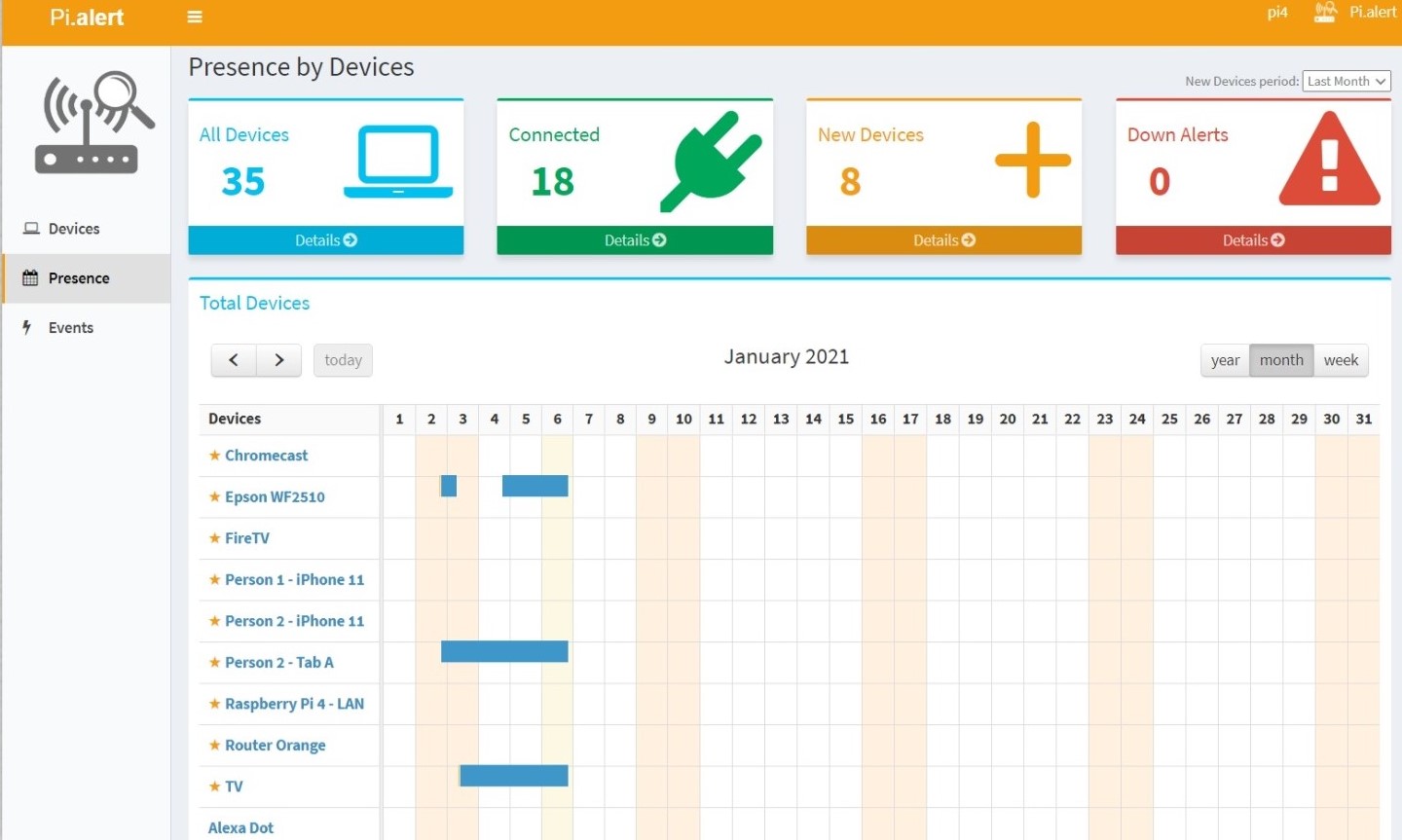Viewport: 1402px width, 840px height.
Task: Toggle the hamburger sidebar menu
Action: (x=195, y=17)
